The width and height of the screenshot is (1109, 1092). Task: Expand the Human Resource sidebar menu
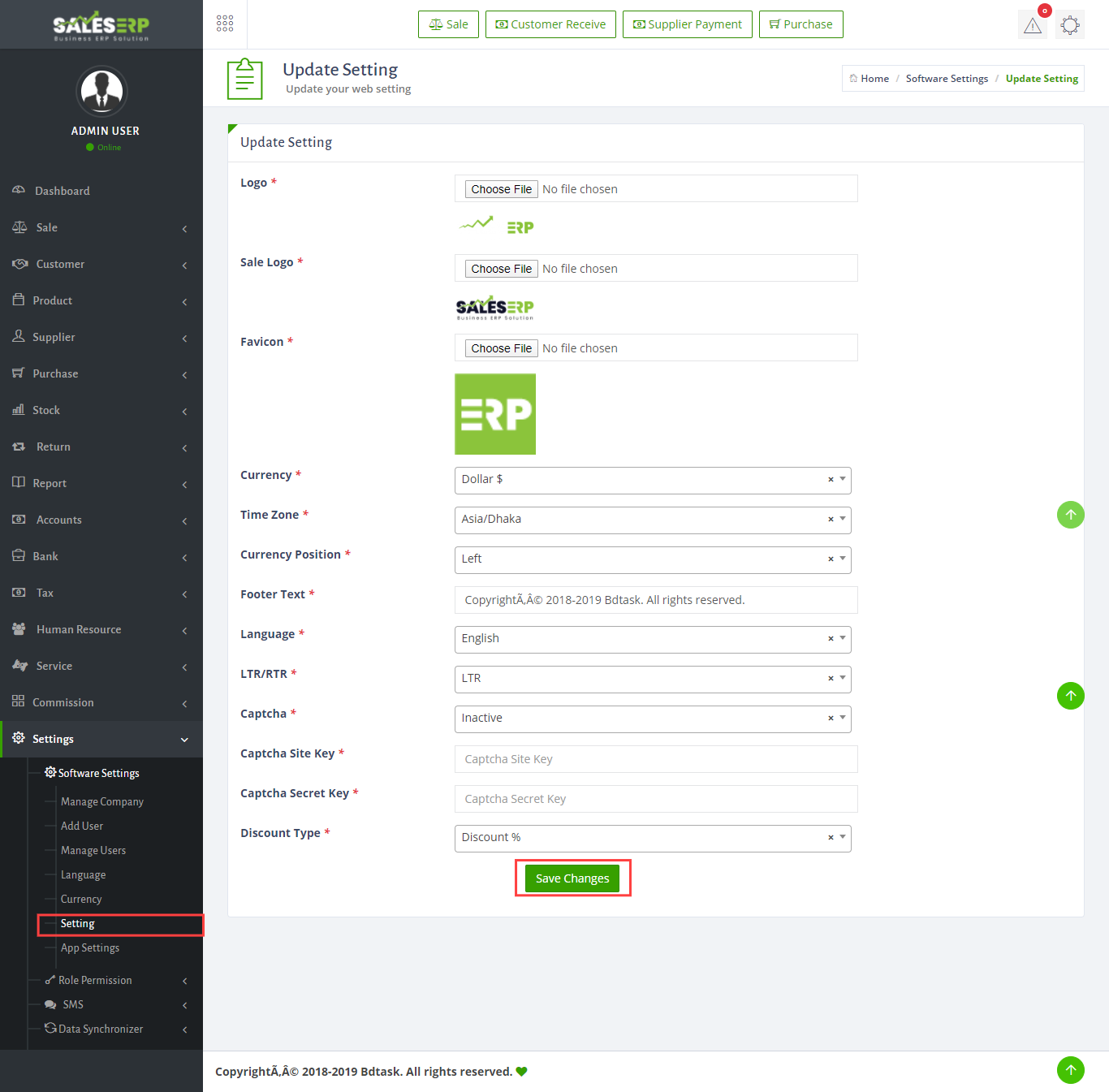(x=79, y=629)
